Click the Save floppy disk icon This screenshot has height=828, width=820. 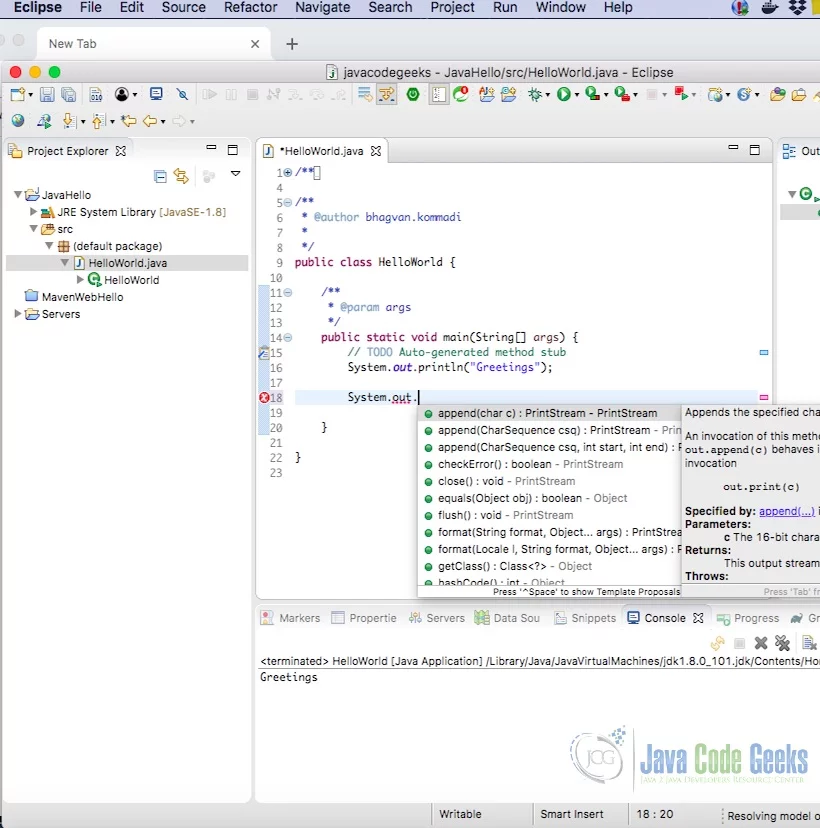47,95
